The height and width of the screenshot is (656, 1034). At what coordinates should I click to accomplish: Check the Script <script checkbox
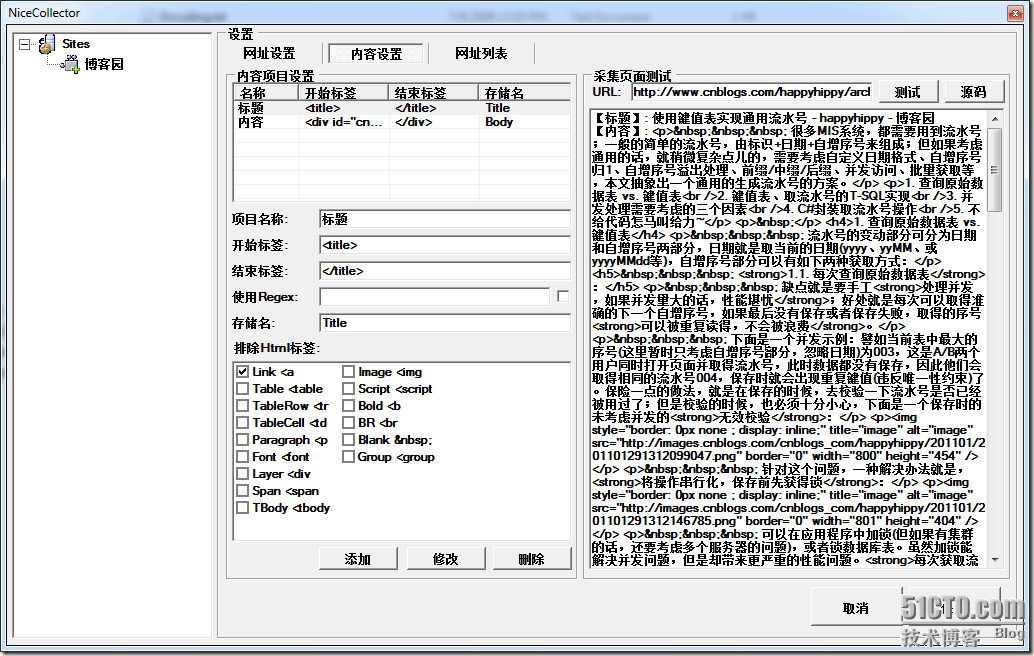pyautogui.click(x=348, y=389)
